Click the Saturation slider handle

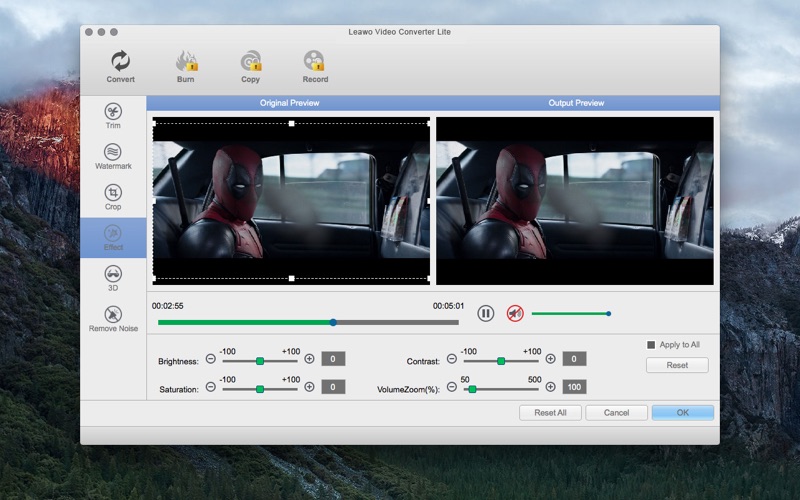click(x=260, y=389)
